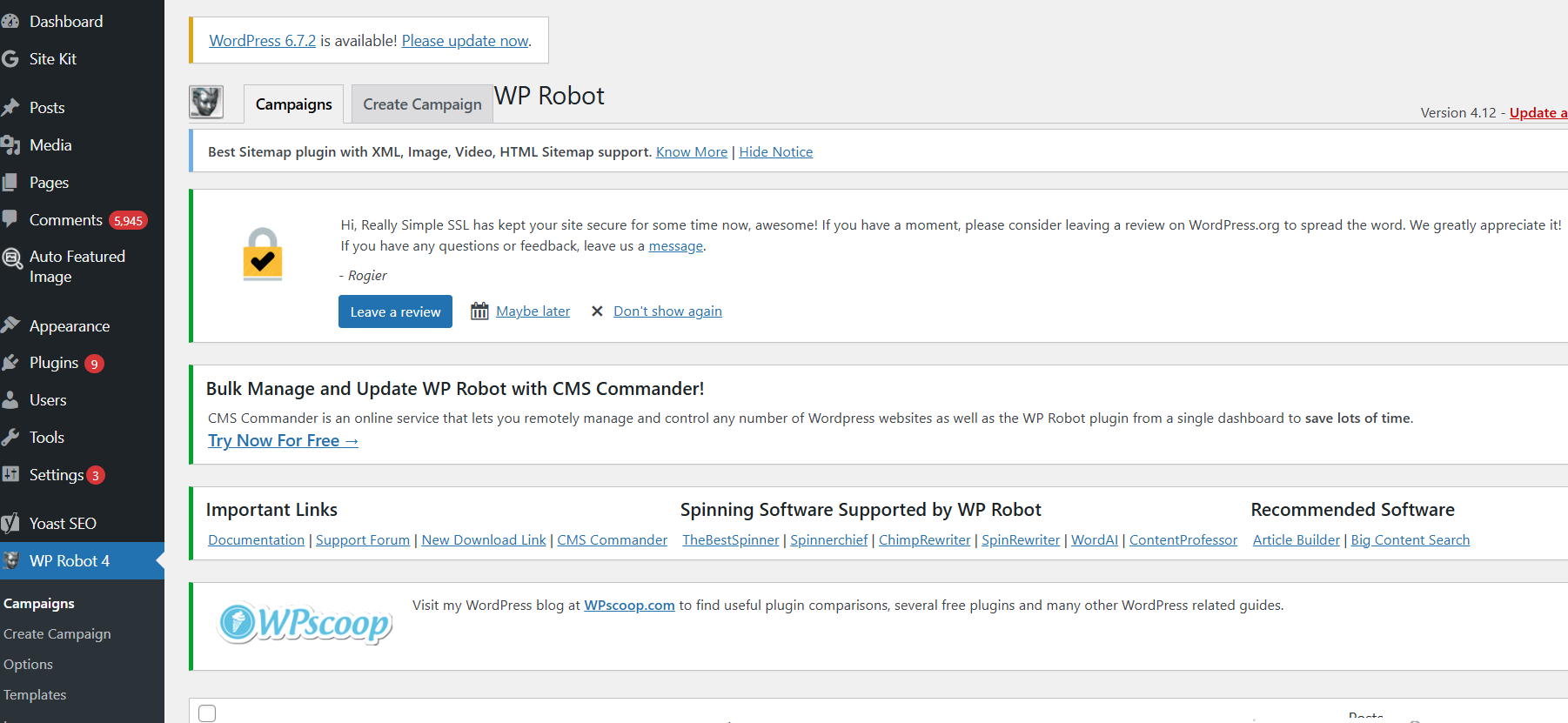Image resolution: width=1568 pixels, height=723 pixels.
Task: Click the Pages icon in sidebar
Action: click(10, 183)
